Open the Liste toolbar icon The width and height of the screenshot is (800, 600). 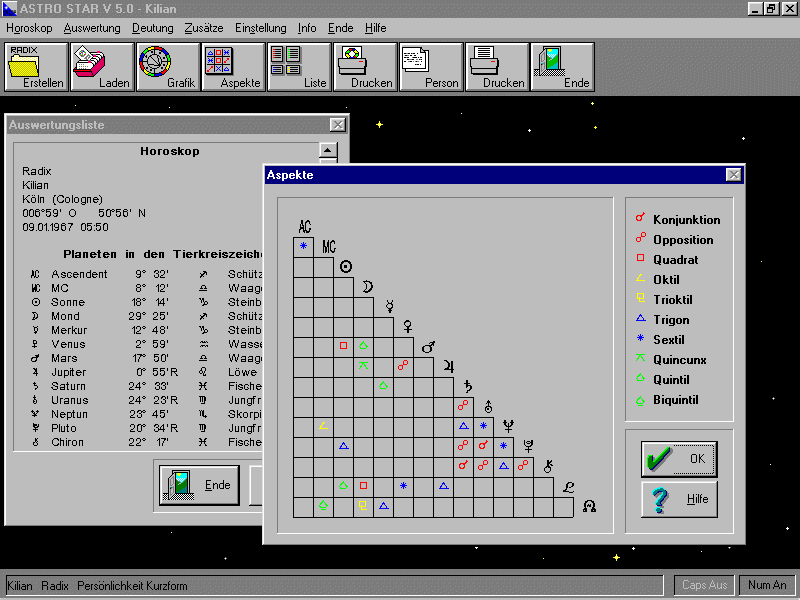(x=300, y=67)
